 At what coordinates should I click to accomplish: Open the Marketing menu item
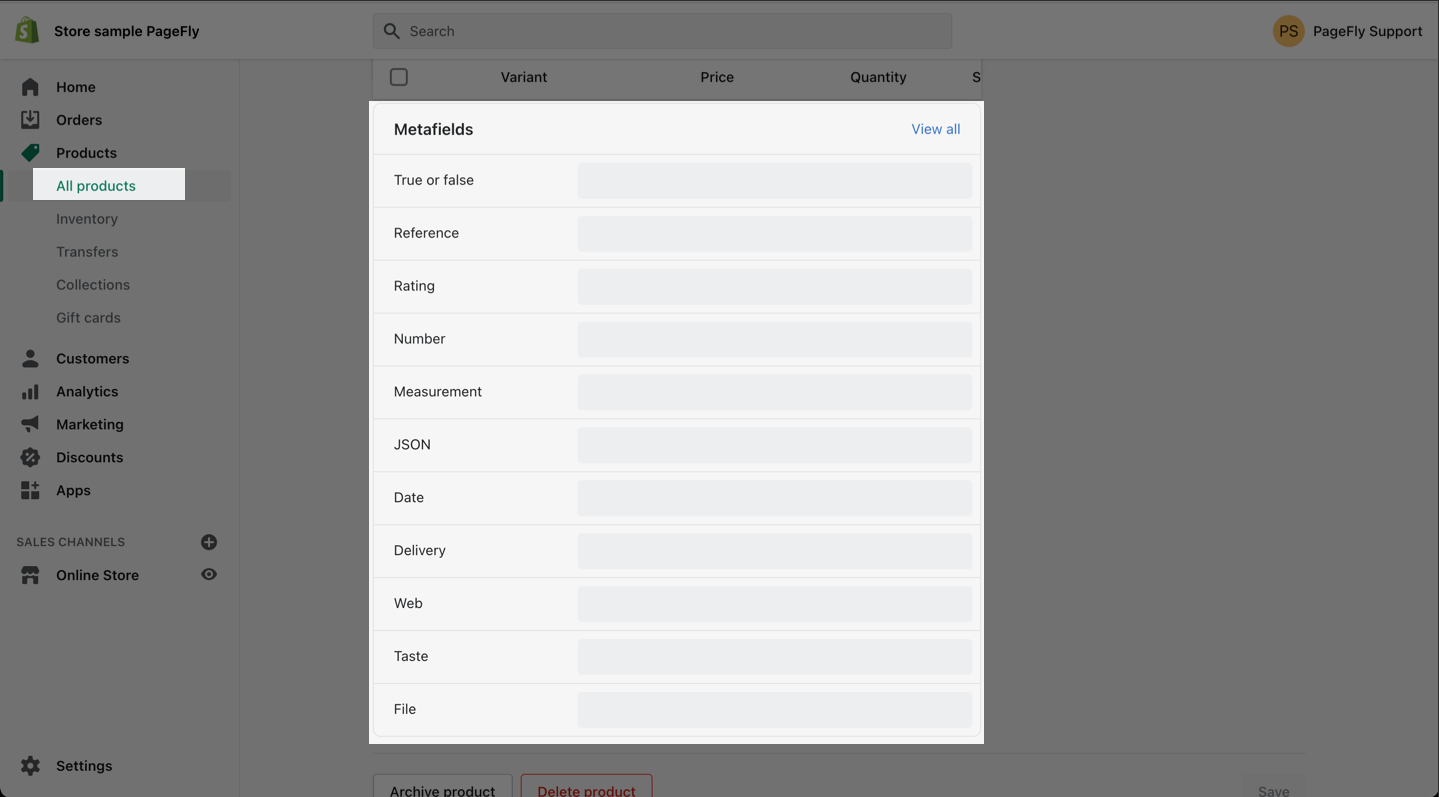click(x=90, y=424)
